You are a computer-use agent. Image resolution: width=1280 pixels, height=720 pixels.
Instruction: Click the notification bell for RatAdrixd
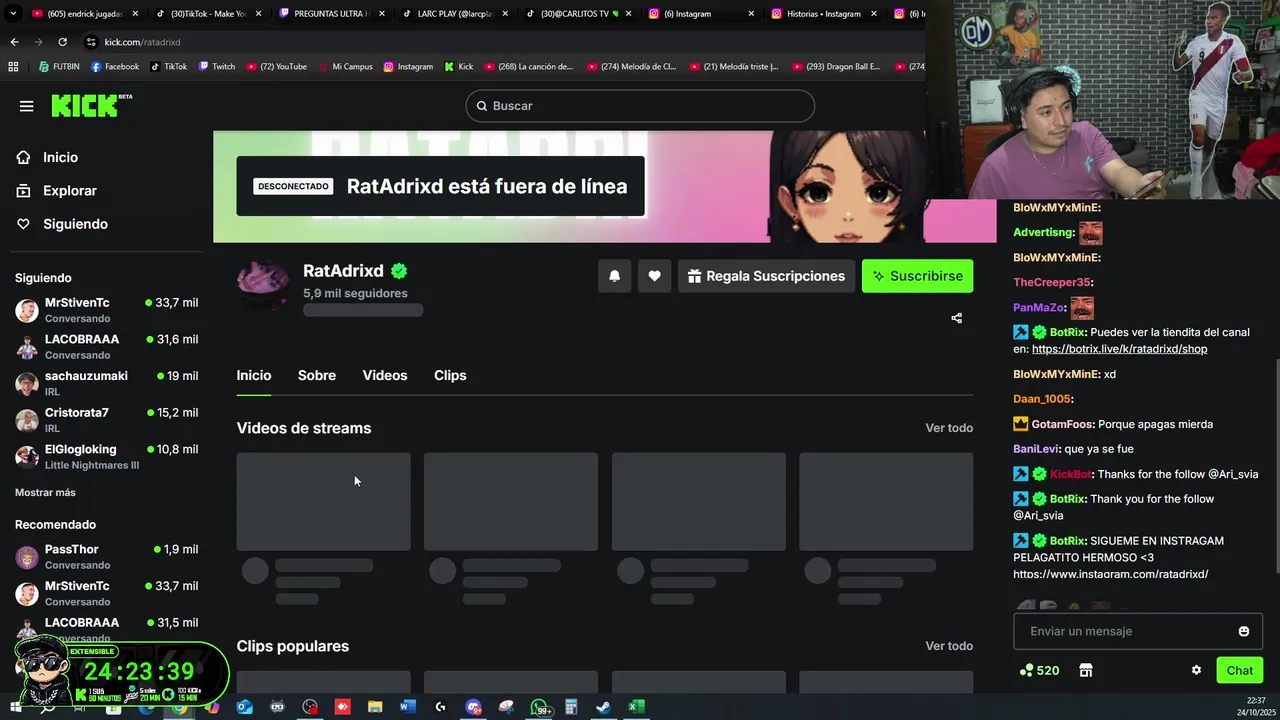[x=615, y=276]
